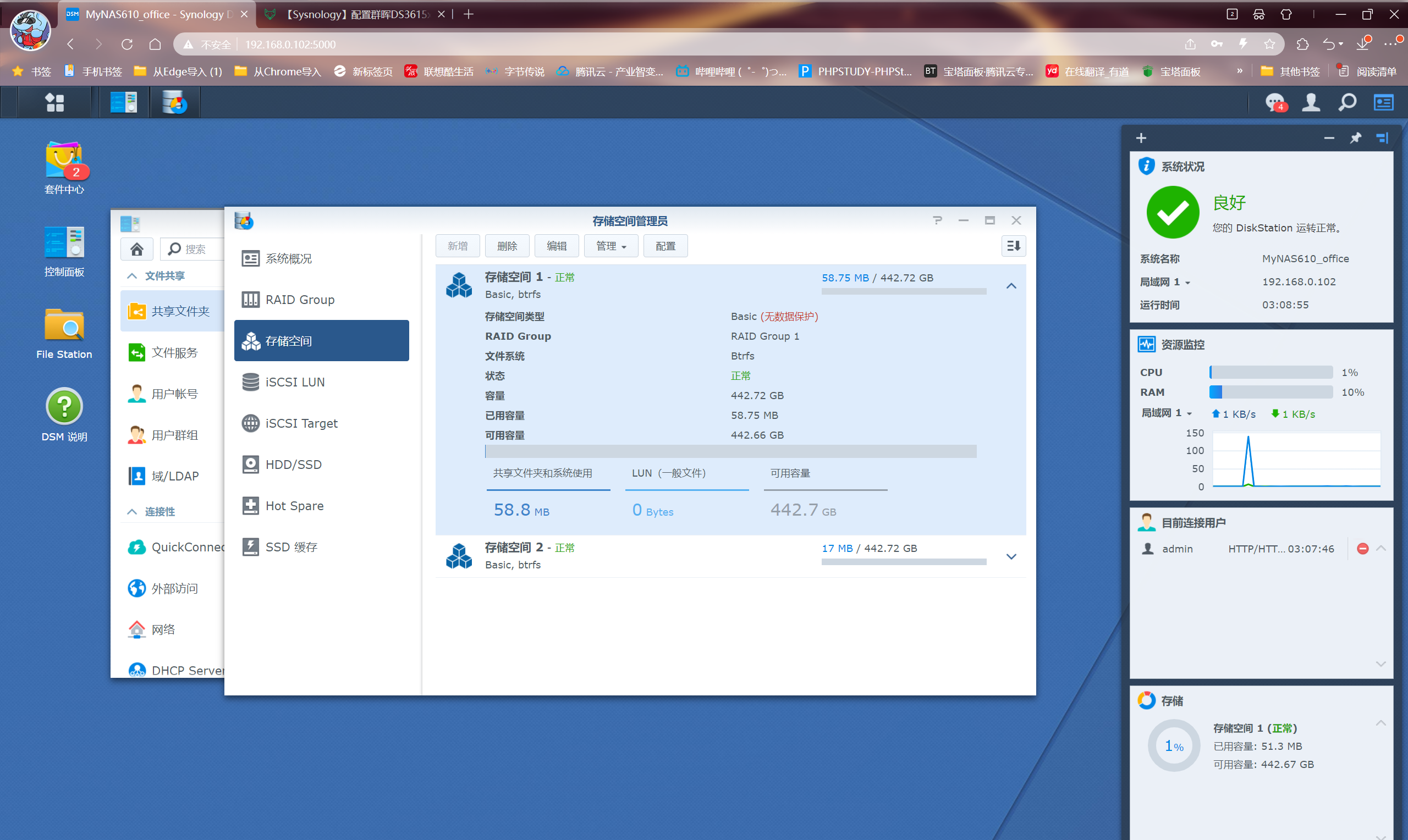Click the 配置 button
The image size is (1408, 840).
click(665, 246)
